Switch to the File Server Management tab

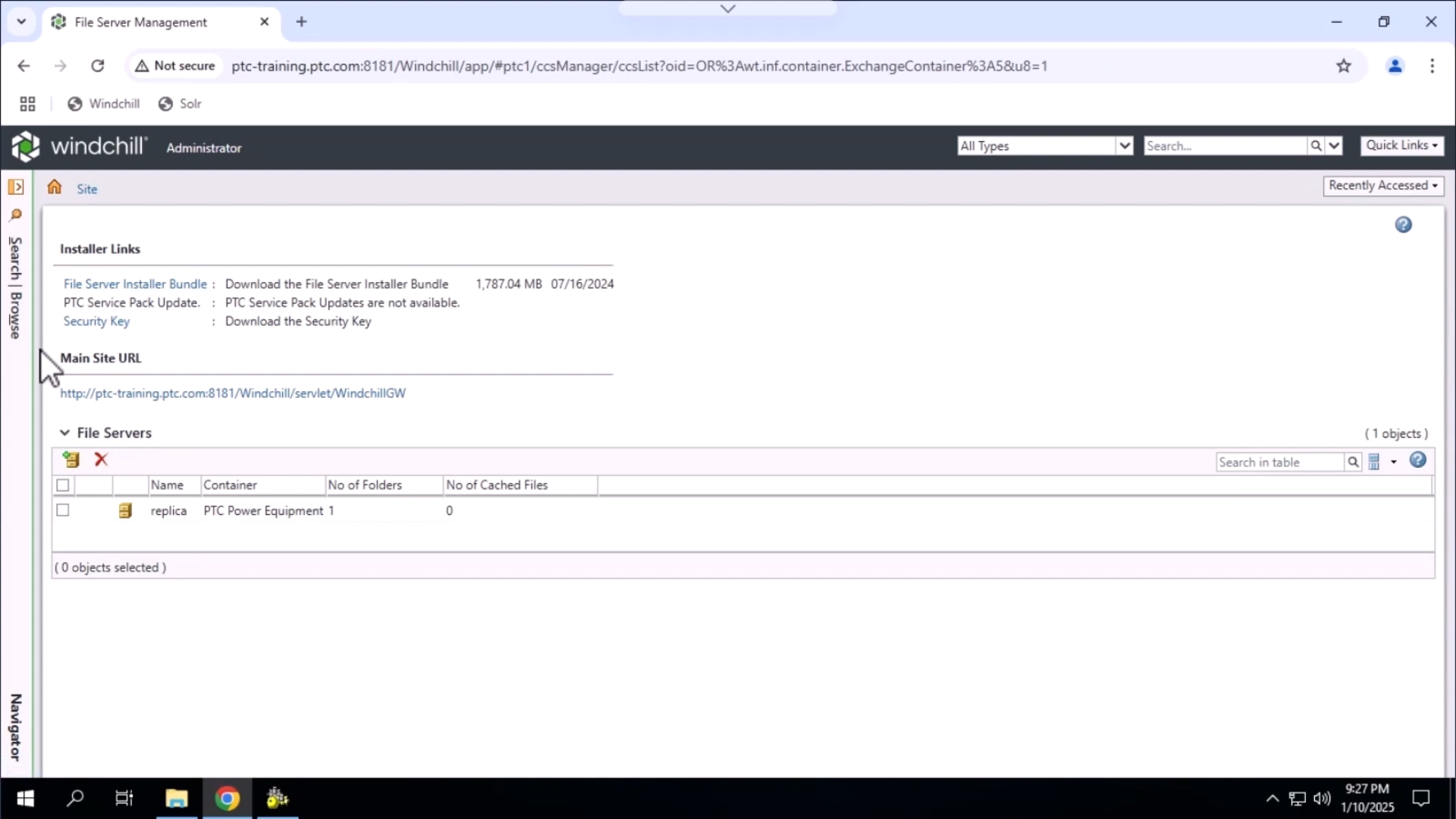(140, 22)
